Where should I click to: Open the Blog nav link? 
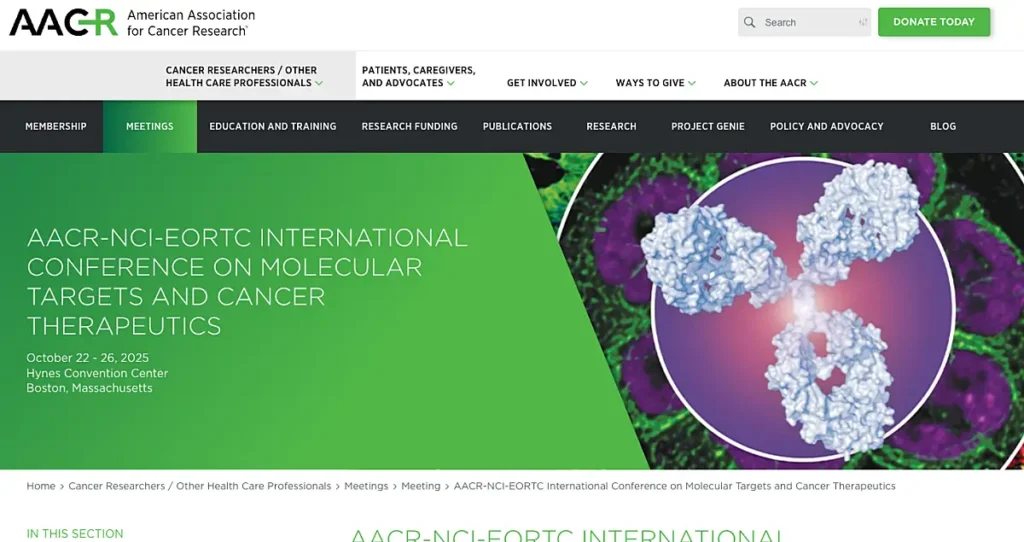pyautogui.click(x=943, y=127)
